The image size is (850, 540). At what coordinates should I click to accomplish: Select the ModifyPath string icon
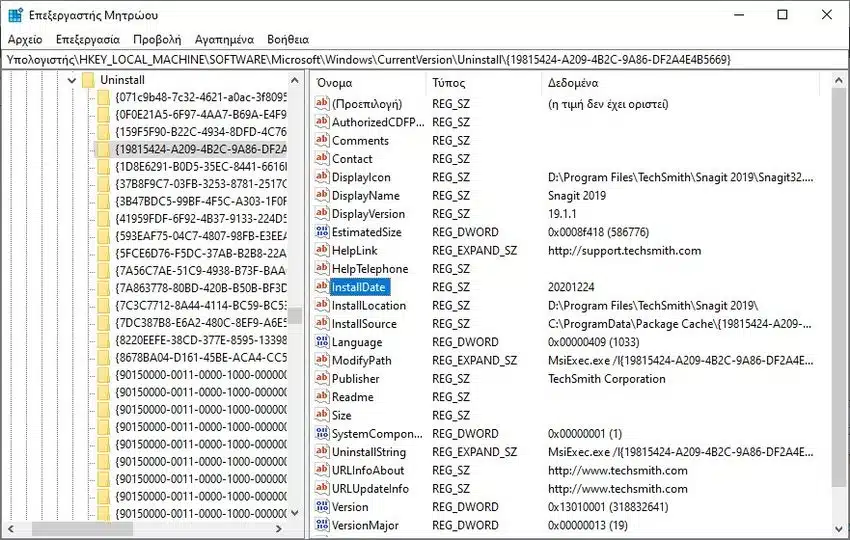[x=322, y=361]
